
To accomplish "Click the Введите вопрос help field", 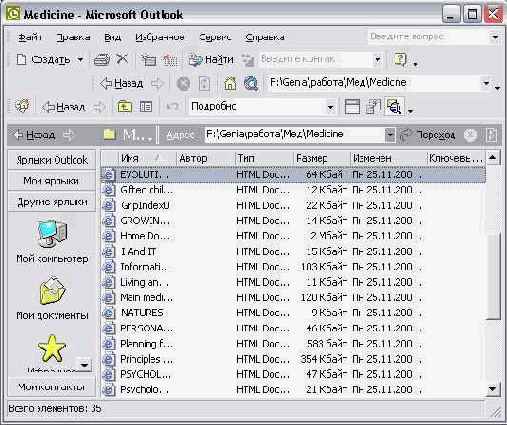I will point(428,37).
